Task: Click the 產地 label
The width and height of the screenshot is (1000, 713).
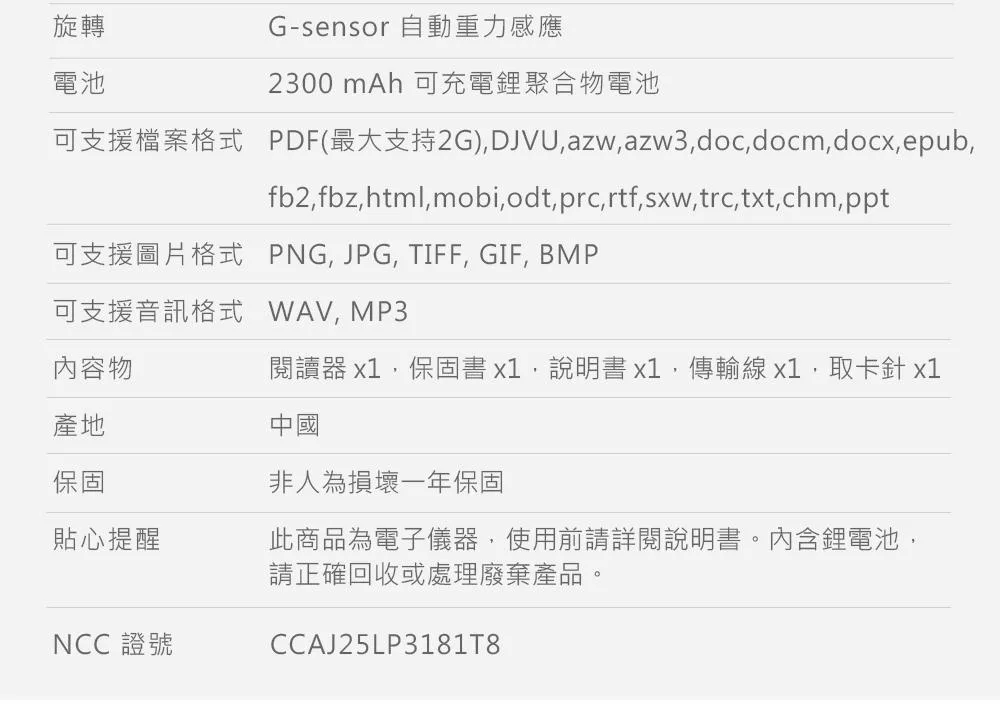Action: (x=79, y=425)
